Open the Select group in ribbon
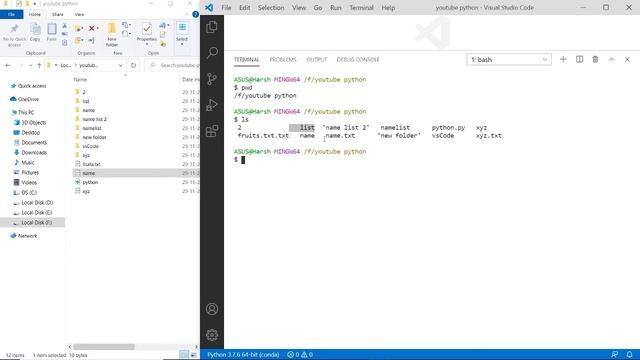This screenshot has height=360, width=640. coord(182,33)
